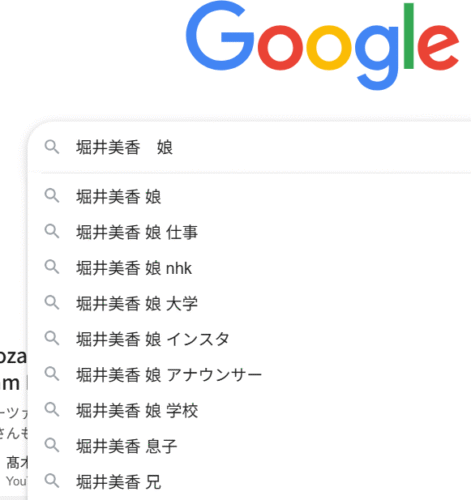This screenshot has height=500, width=471.
Task: Click the magnifier icon beside 堀井美香 娘 アナウンサー
Action: [52, 374]
